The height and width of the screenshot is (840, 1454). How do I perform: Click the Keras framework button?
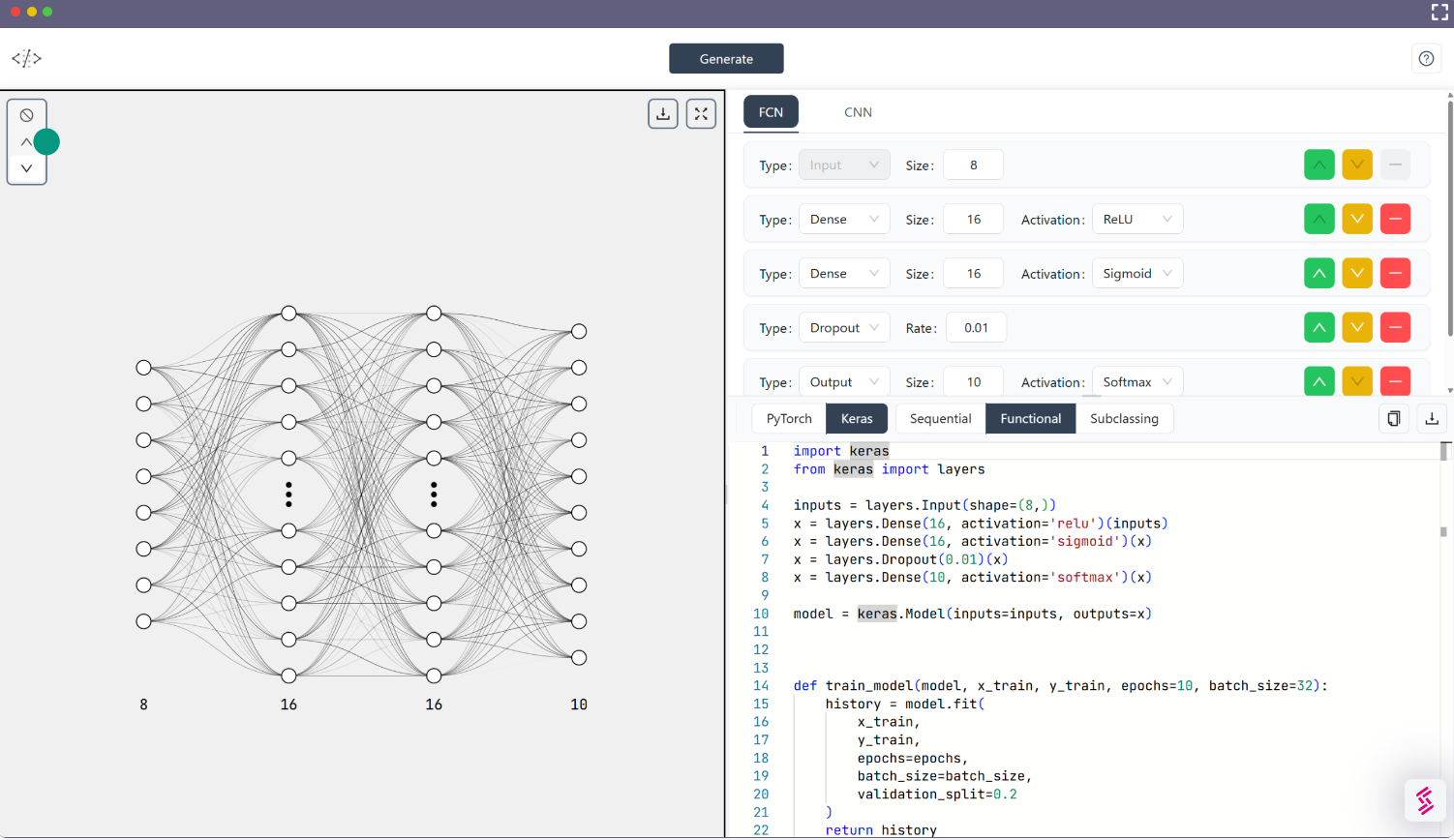click(857, 419)
